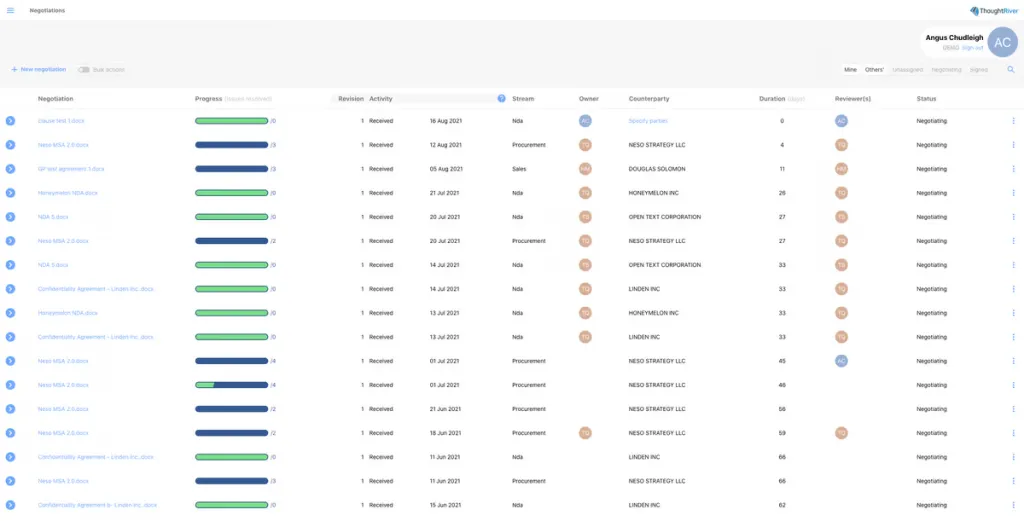Screen dimensions: 1024x521
Task: Open Angus Chudleigh's AC profile avatar
Action: tap(1002, 42)
